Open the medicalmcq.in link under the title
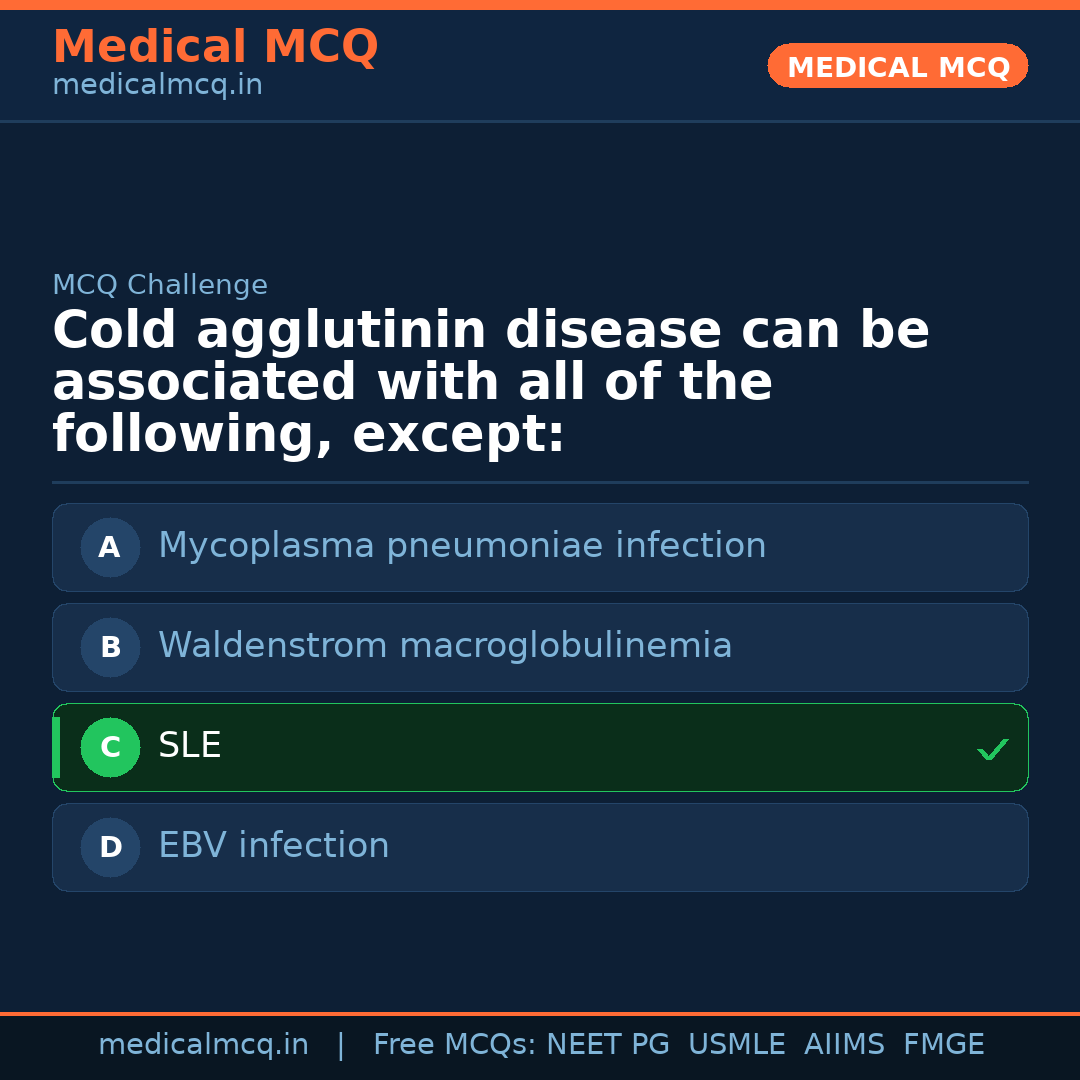The height and width of the screenshot is (1080, 1080). [x=157, y=86]
